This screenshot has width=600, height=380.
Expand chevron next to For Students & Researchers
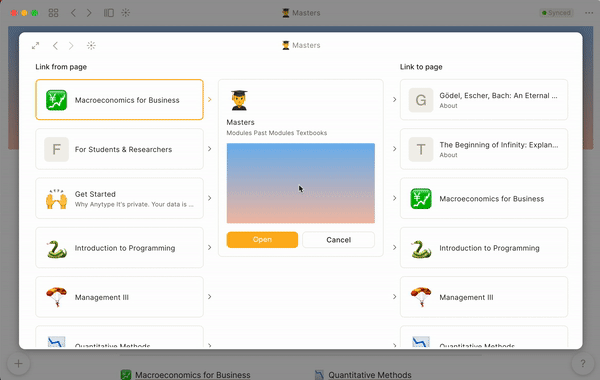[x=210, y=149]
